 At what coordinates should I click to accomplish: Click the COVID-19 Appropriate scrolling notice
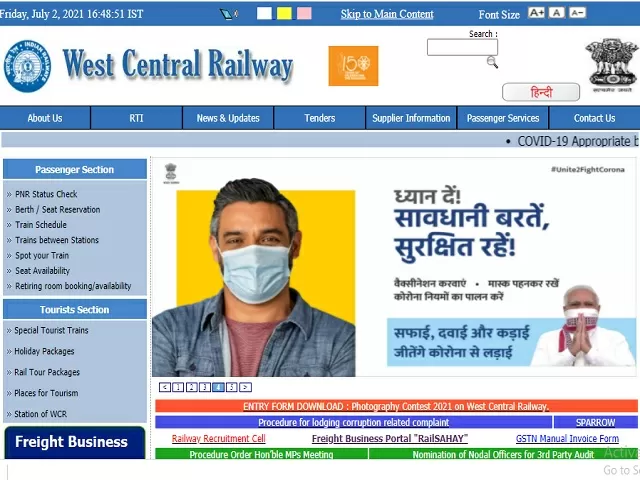pos(578,141)
